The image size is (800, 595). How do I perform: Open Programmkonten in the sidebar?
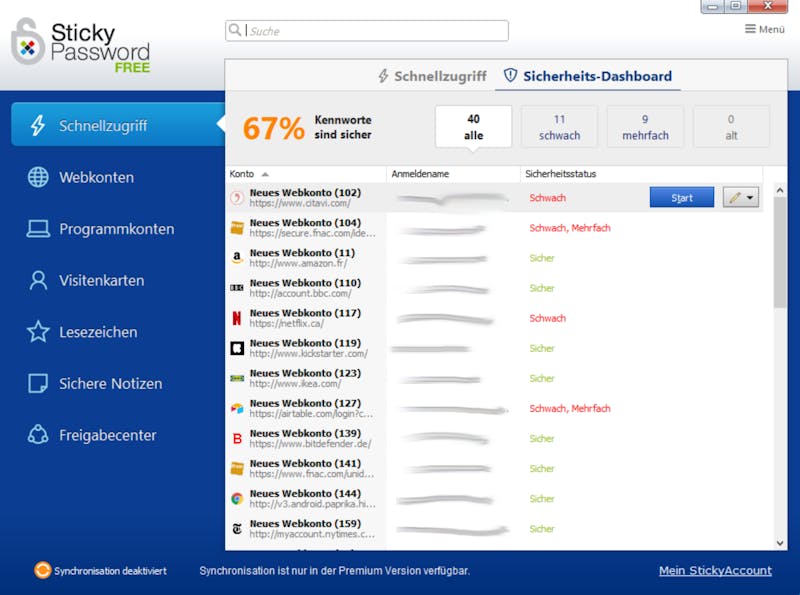coord(118,229)
